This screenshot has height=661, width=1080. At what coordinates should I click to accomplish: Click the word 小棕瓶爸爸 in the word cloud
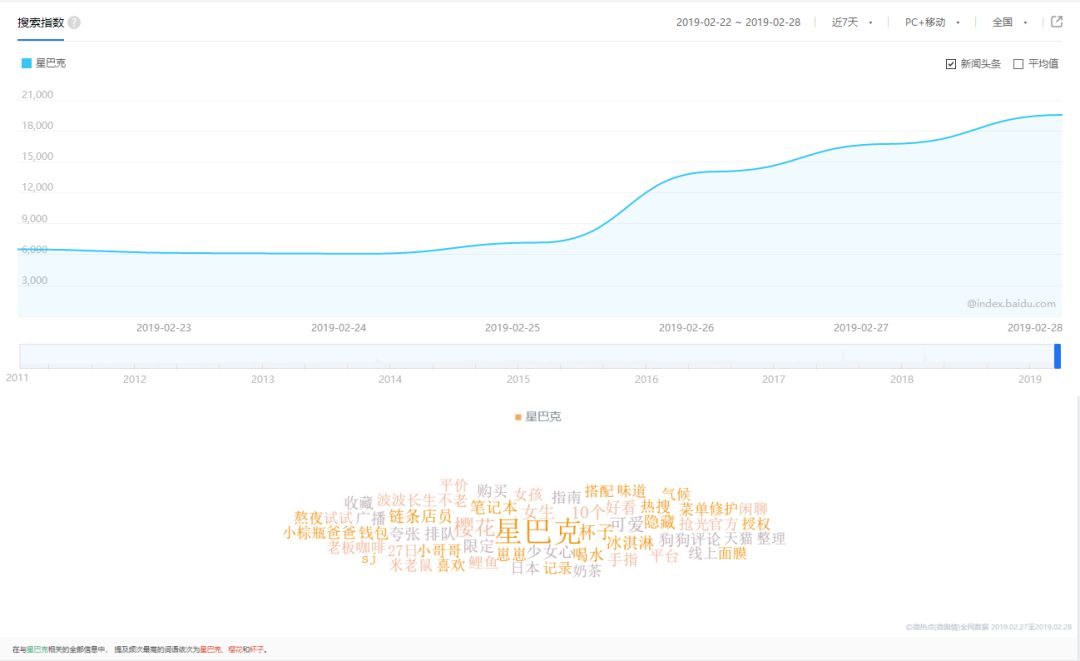point(320,533)
